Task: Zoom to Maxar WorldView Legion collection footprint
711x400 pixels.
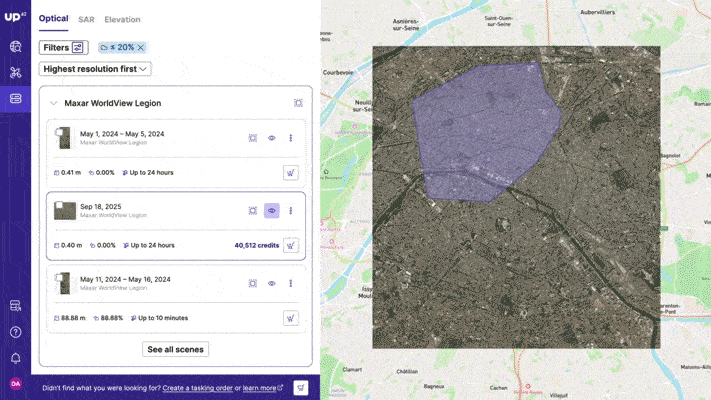Action: [298, 103]
